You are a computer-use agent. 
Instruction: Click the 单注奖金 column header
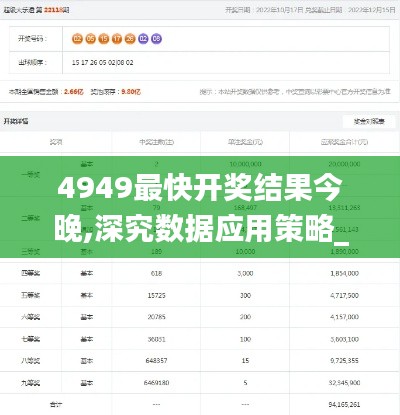click(245, 142)
